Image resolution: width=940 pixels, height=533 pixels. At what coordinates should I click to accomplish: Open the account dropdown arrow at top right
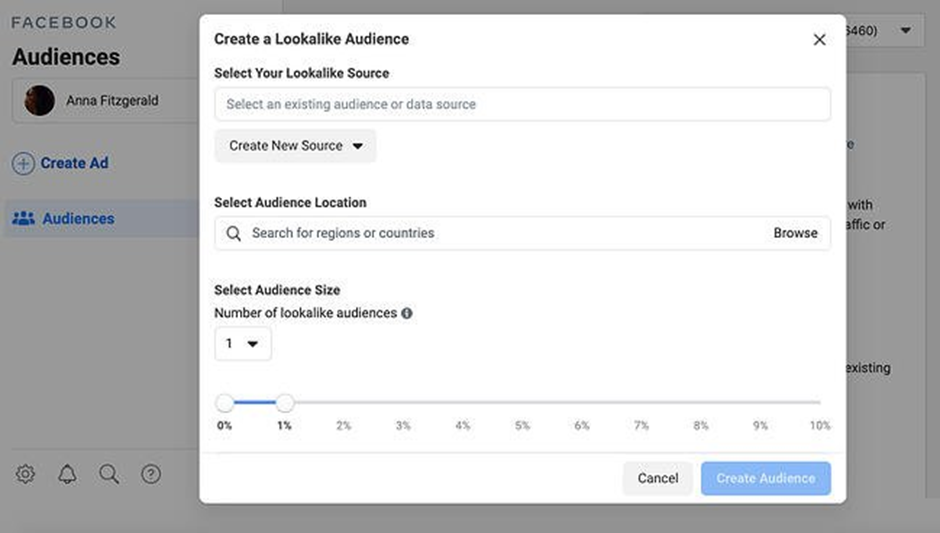[x=906, y=30]
